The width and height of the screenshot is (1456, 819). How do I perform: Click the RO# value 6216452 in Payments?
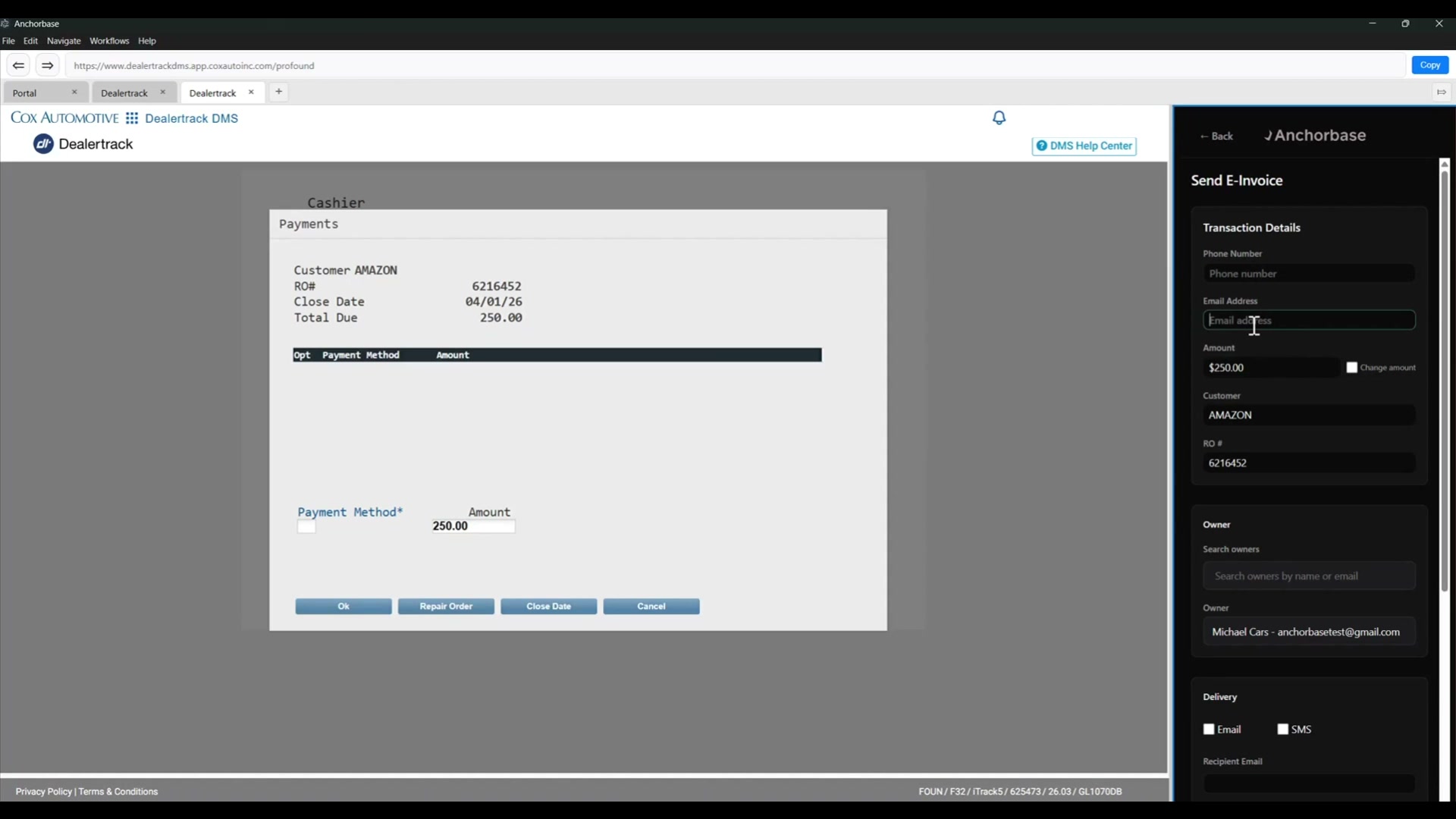496,287
